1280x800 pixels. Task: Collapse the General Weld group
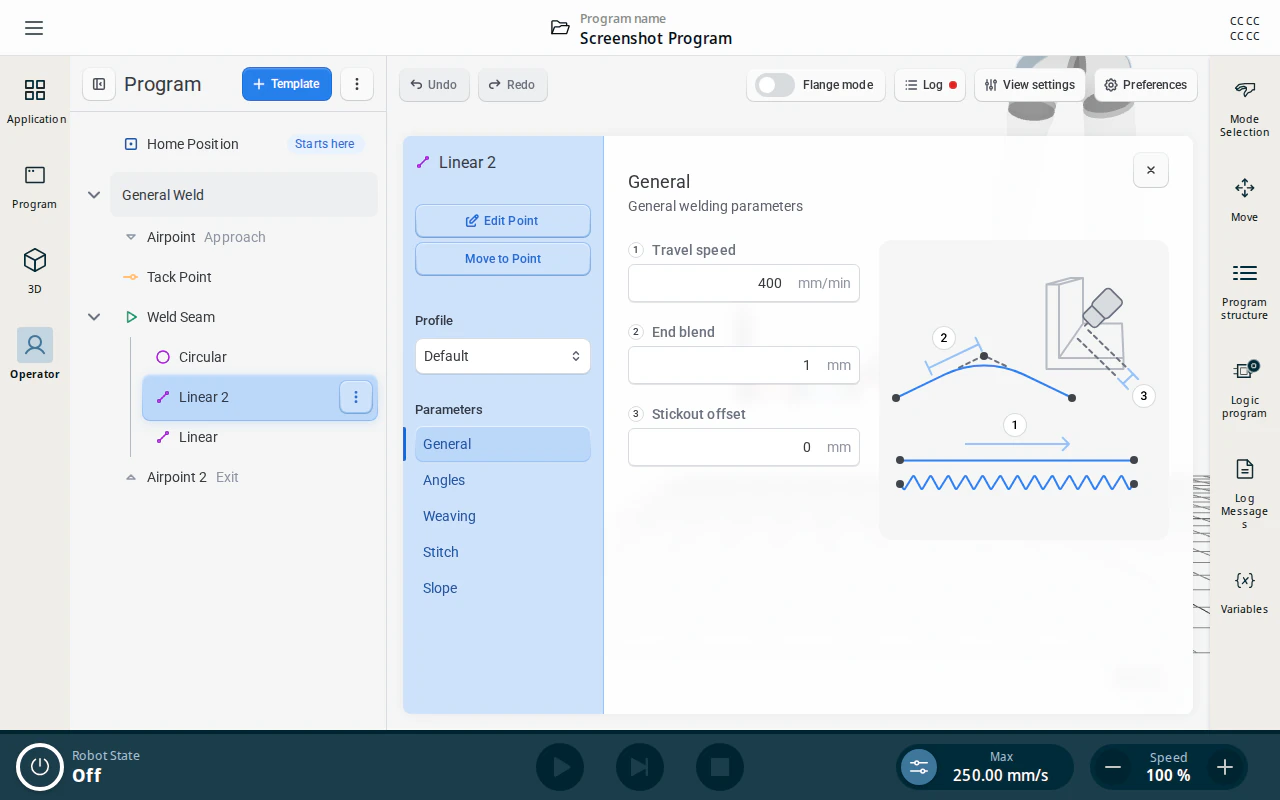point(94,195)
